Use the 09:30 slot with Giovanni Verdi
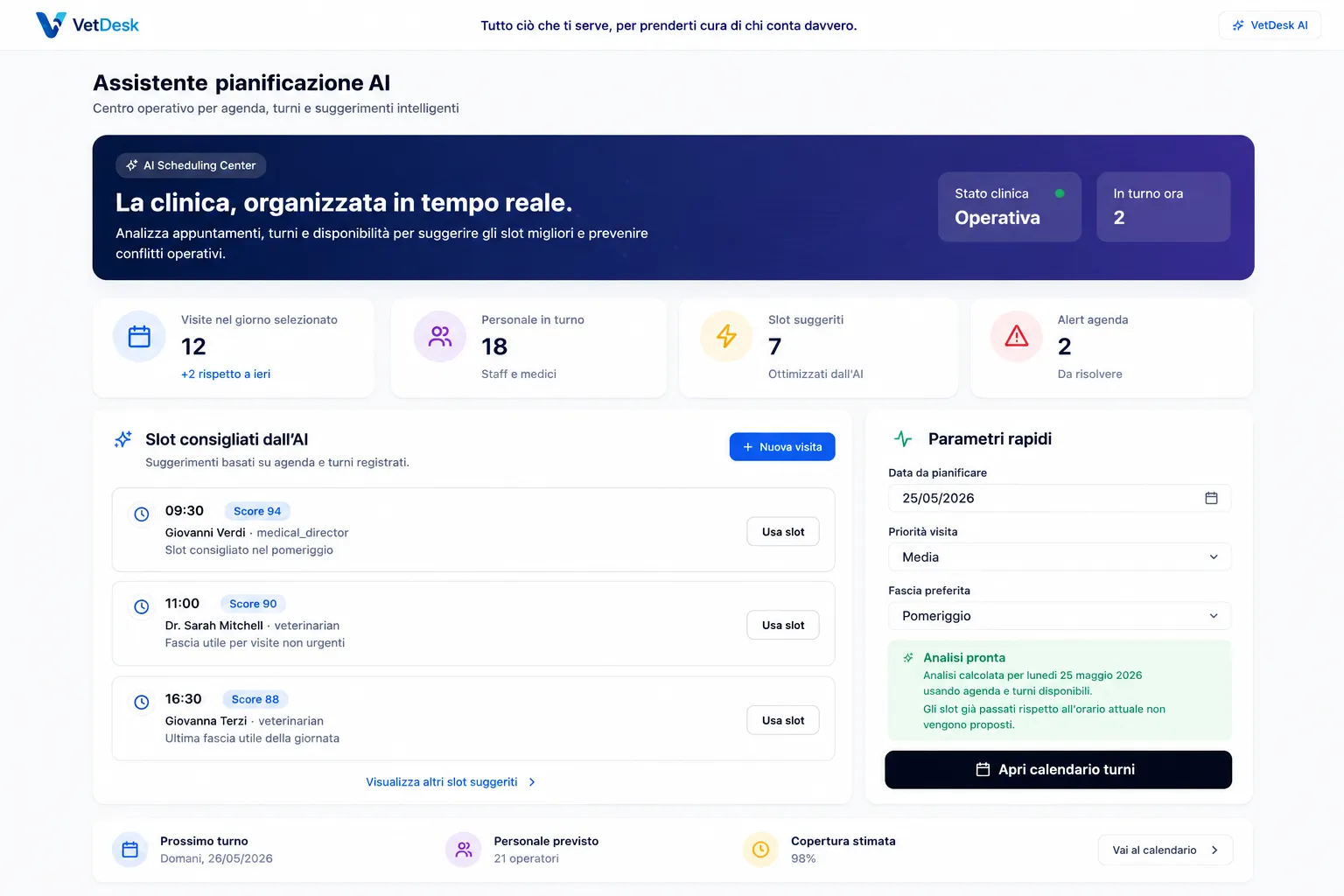This screenshot has width=1344, height=896. click(x=783, y=532)
